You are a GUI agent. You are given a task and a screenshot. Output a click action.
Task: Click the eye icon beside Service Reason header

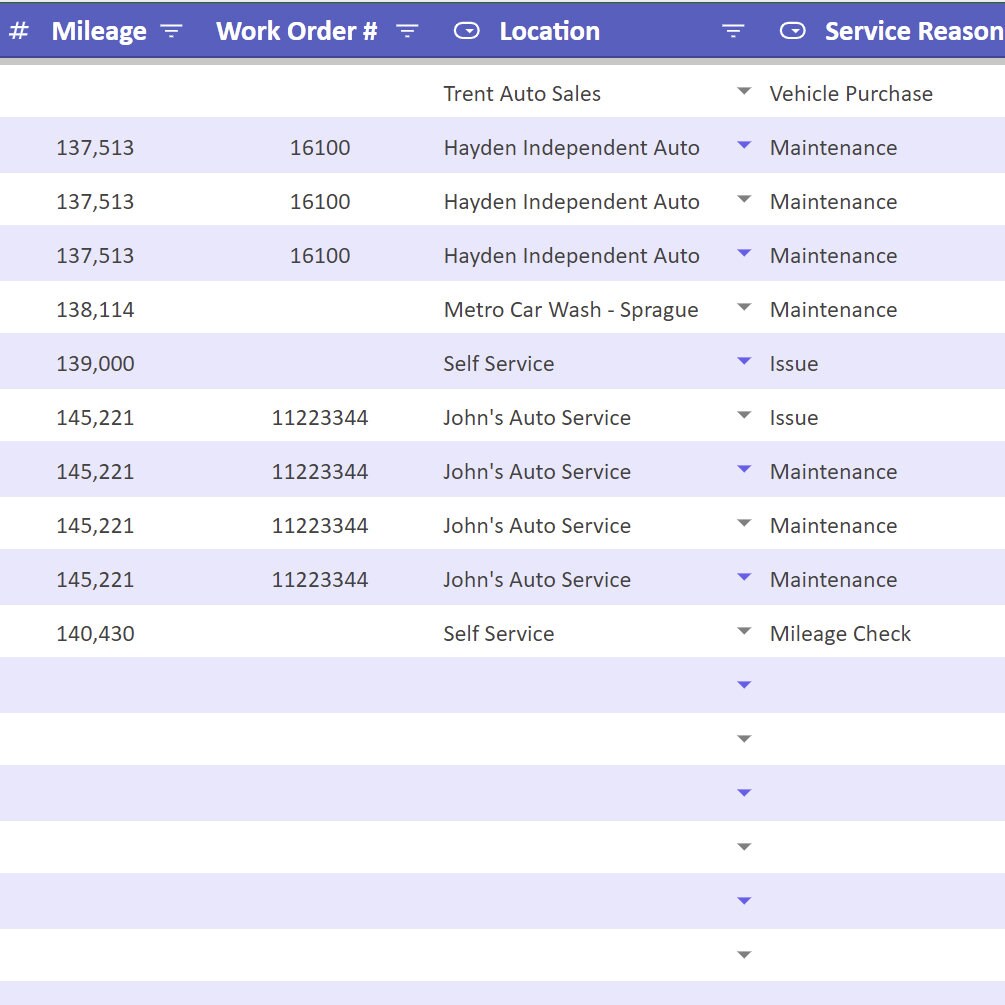coord(791,30)
